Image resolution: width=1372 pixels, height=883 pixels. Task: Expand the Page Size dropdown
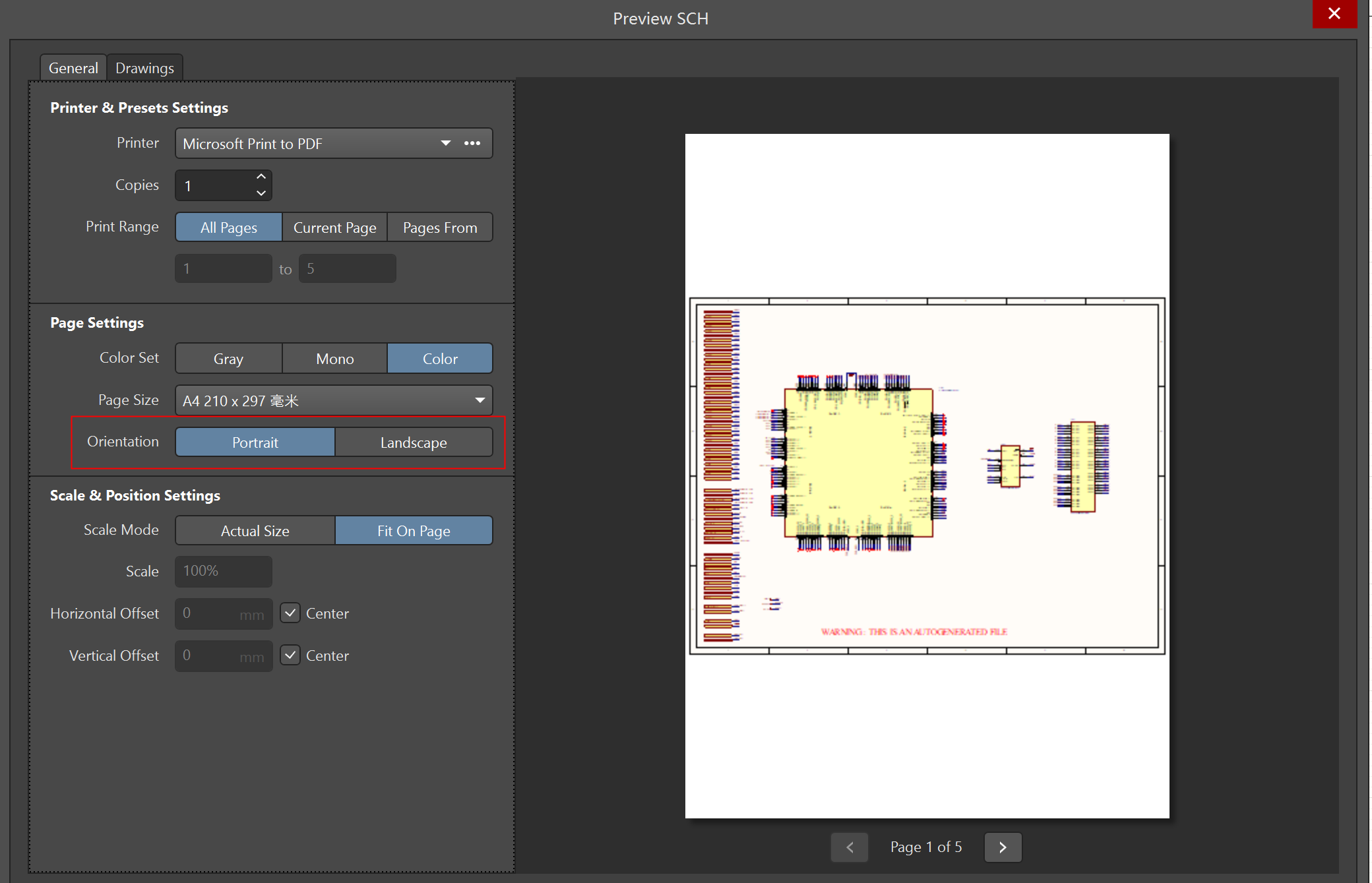click(x=480, y=400)
